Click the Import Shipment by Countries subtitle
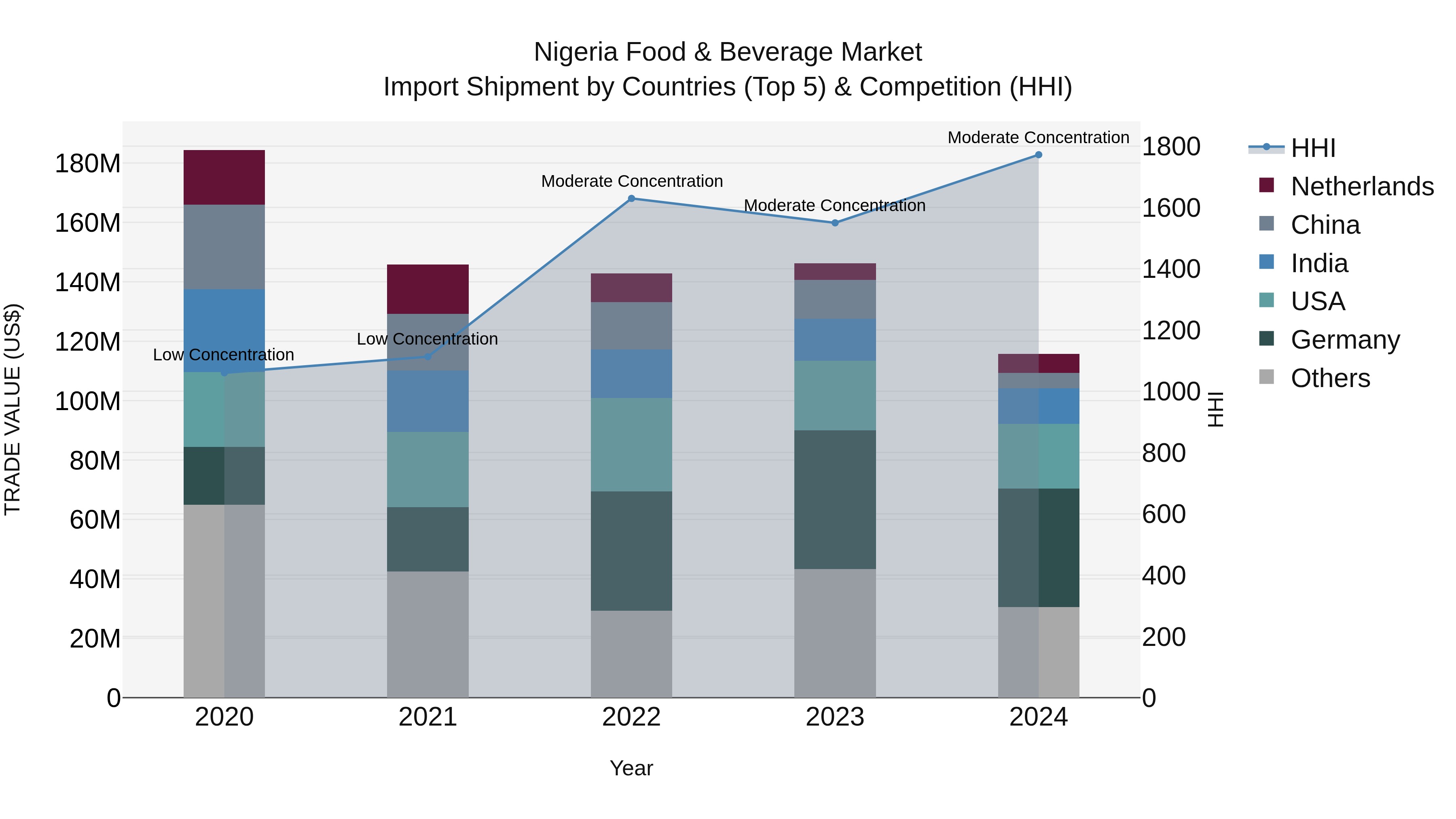 [728, 87]
